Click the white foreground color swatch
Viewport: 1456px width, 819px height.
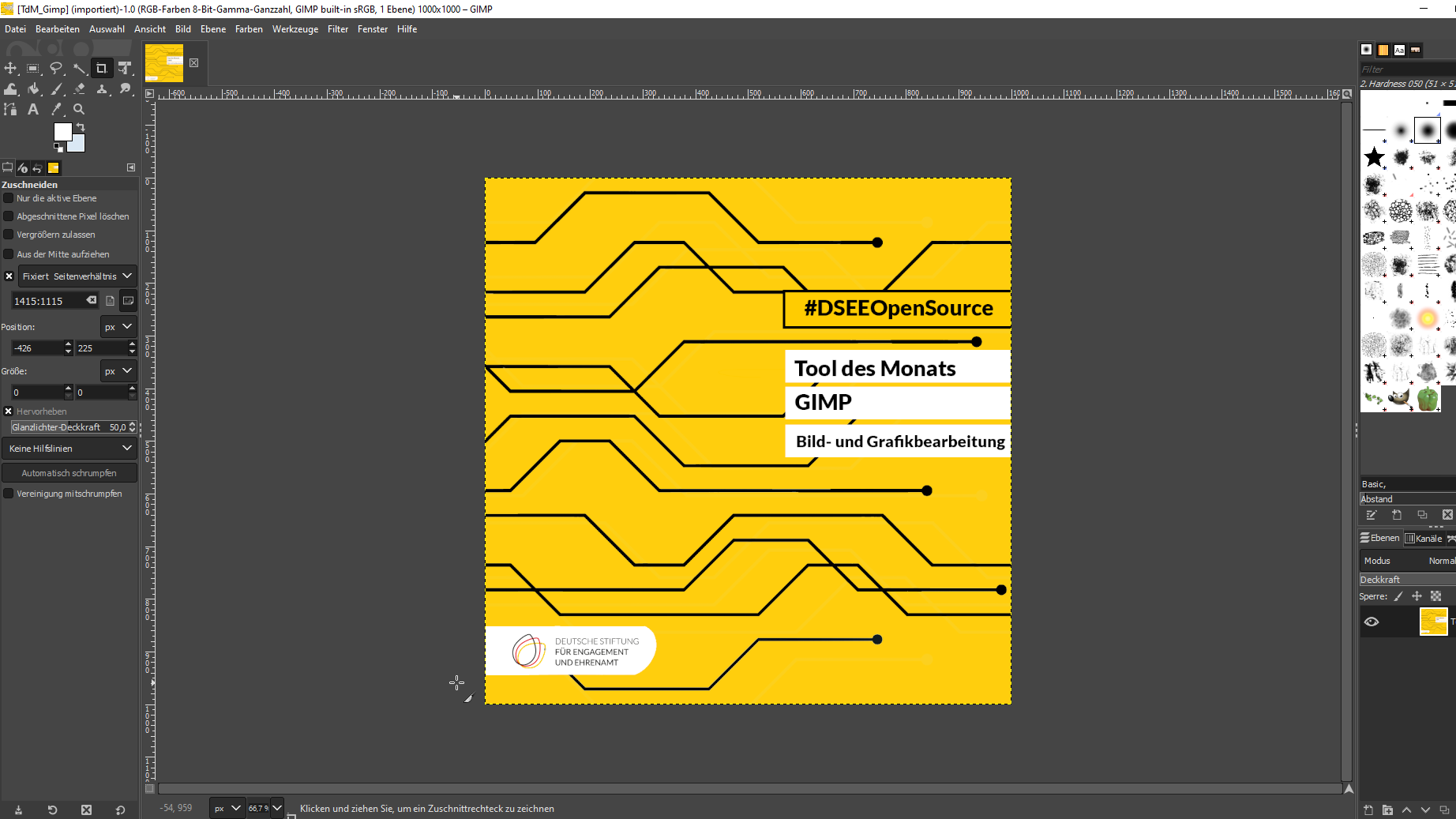(x=62, y=131)
